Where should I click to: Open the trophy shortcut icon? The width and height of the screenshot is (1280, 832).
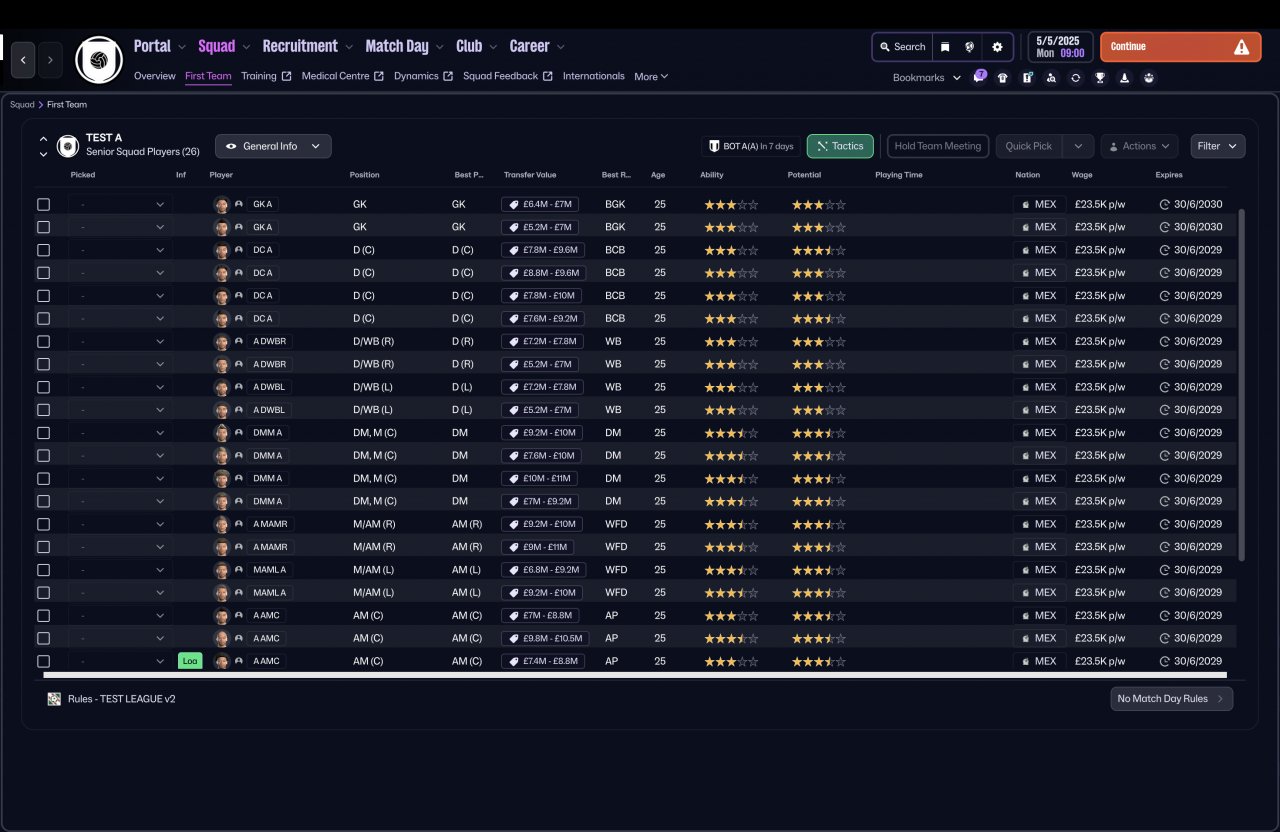tap(1100, 77)
